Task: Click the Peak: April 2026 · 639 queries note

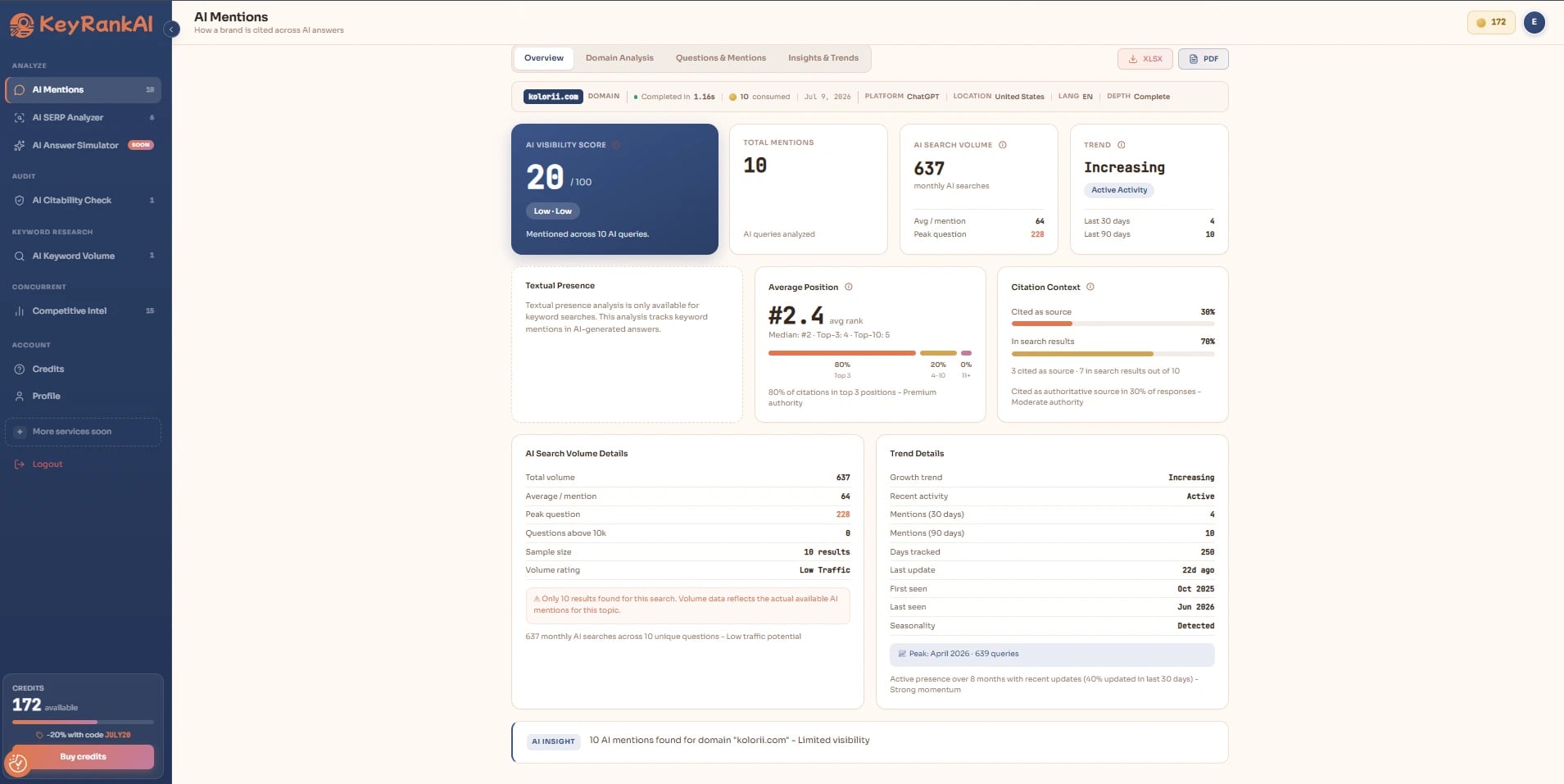Action: [x=1052, y=654]
